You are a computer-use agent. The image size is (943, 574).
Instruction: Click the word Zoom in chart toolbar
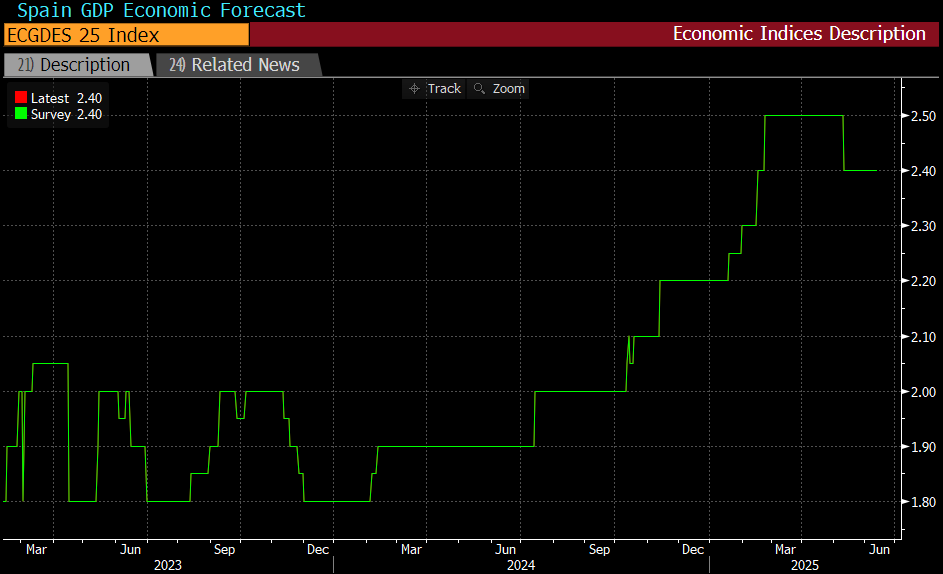click(x=508, y=89)
